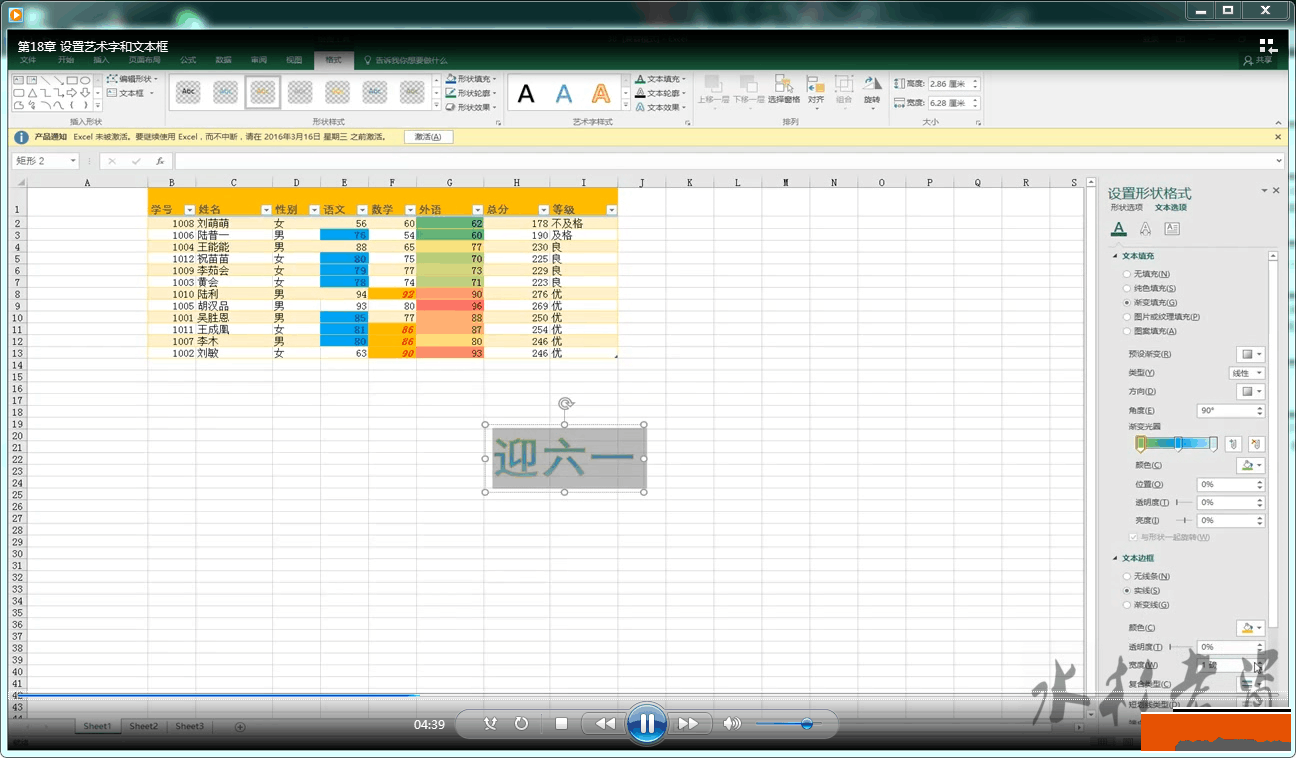Viewport: 1296px width, 758px height.
Task: Toggle repeat in the media player
Action: point(521,723)
